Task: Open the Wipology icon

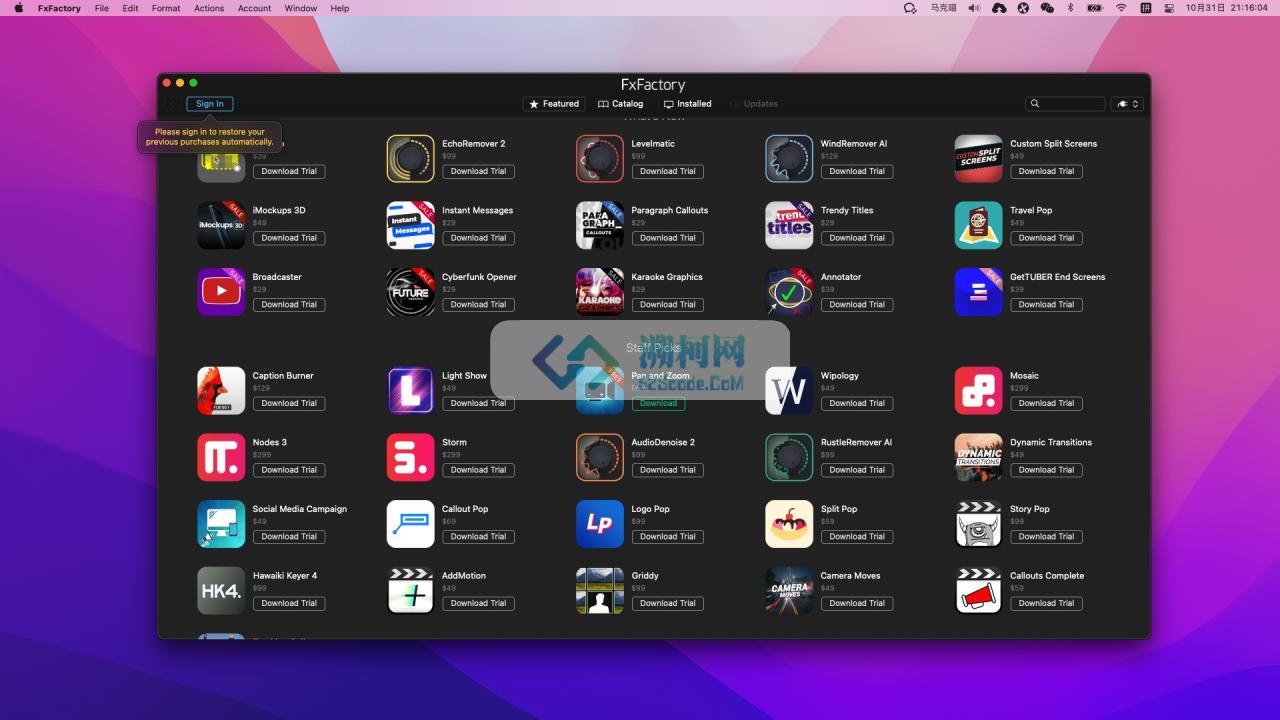Action: (x=789, y=390)
